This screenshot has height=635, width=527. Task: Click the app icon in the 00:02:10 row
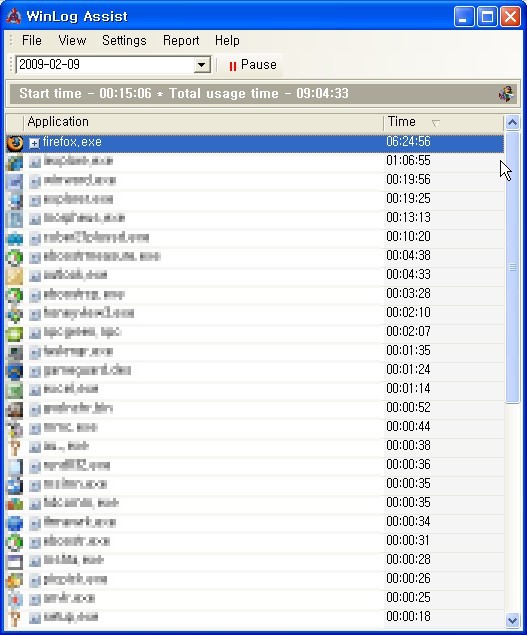pyautogui.click(x=15, y=314)
